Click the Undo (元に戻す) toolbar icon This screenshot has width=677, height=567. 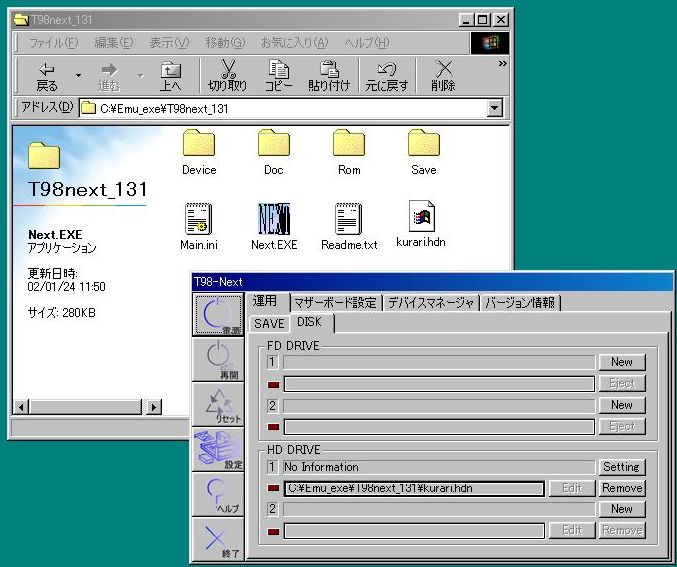tap(386, 76)
